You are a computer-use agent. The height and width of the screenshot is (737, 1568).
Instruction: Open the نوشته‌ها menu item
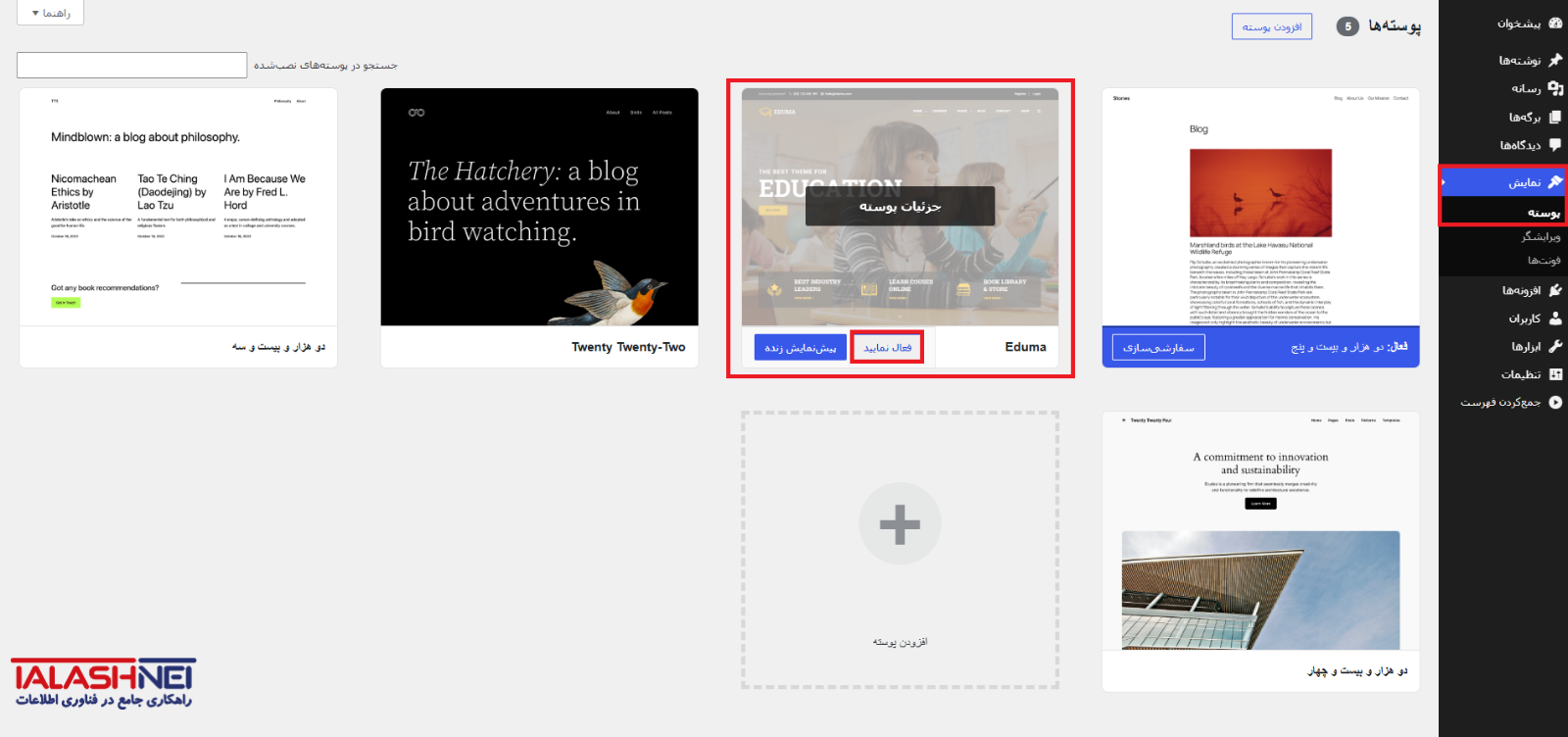coord(1503,61)
